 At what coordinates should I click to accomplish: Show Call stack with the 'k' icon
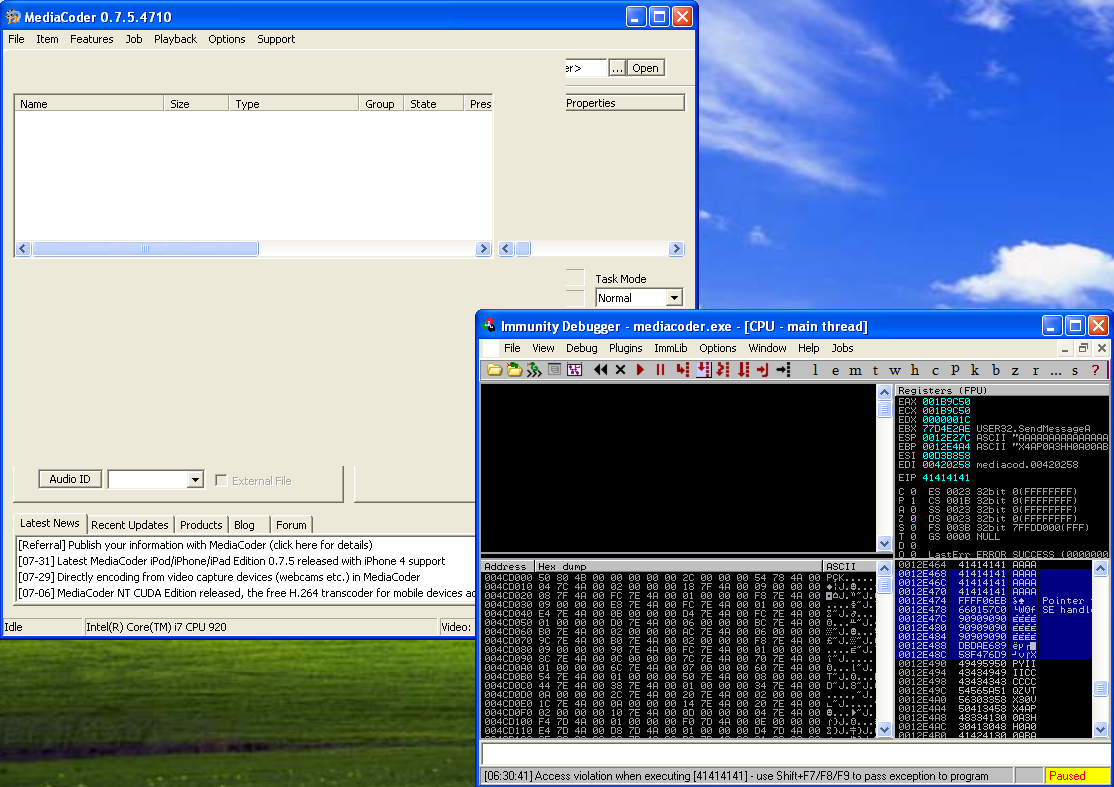point(975,370)
